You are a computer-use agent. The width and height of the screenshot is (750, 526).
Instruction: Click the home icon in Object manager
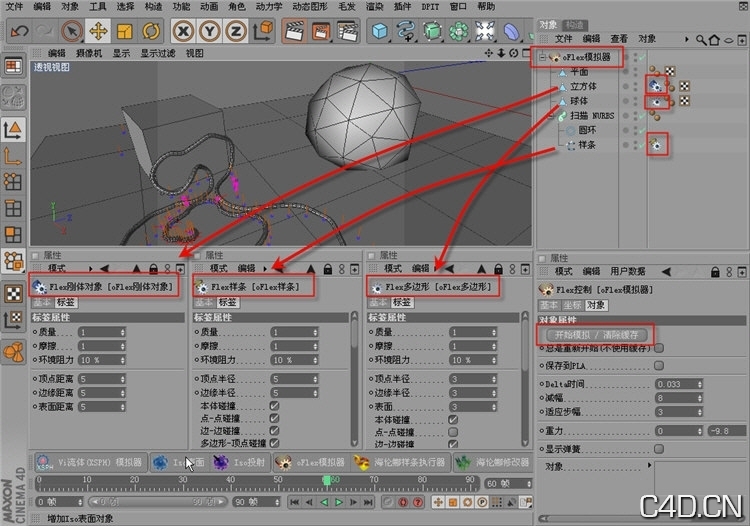point(714,40)
